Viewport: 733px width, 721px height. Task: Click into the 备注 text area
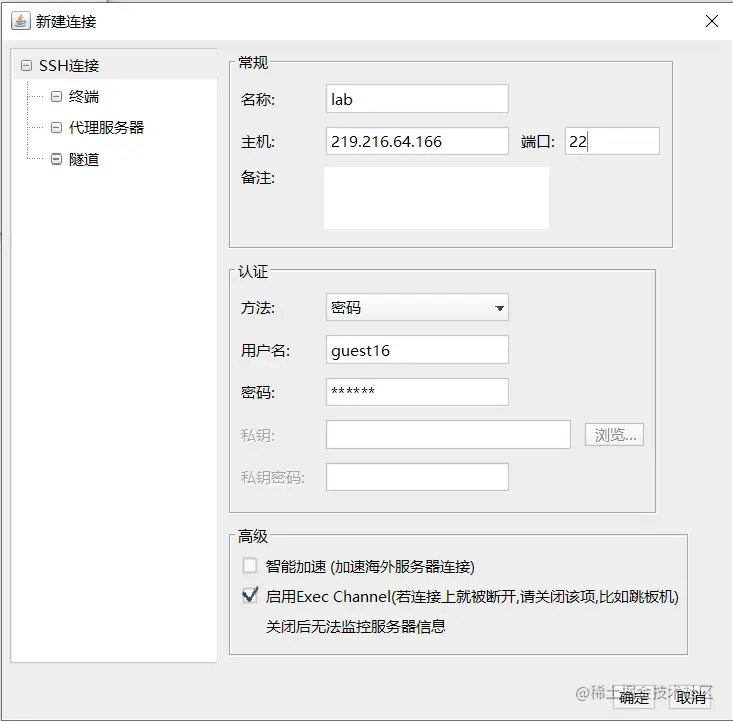(436, 198)
